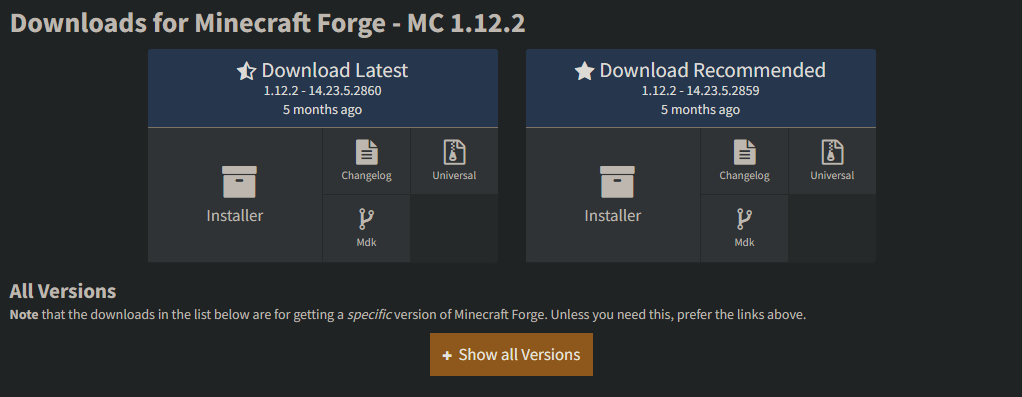Click the Universal zip file icon under Recommended

point(832,152)
